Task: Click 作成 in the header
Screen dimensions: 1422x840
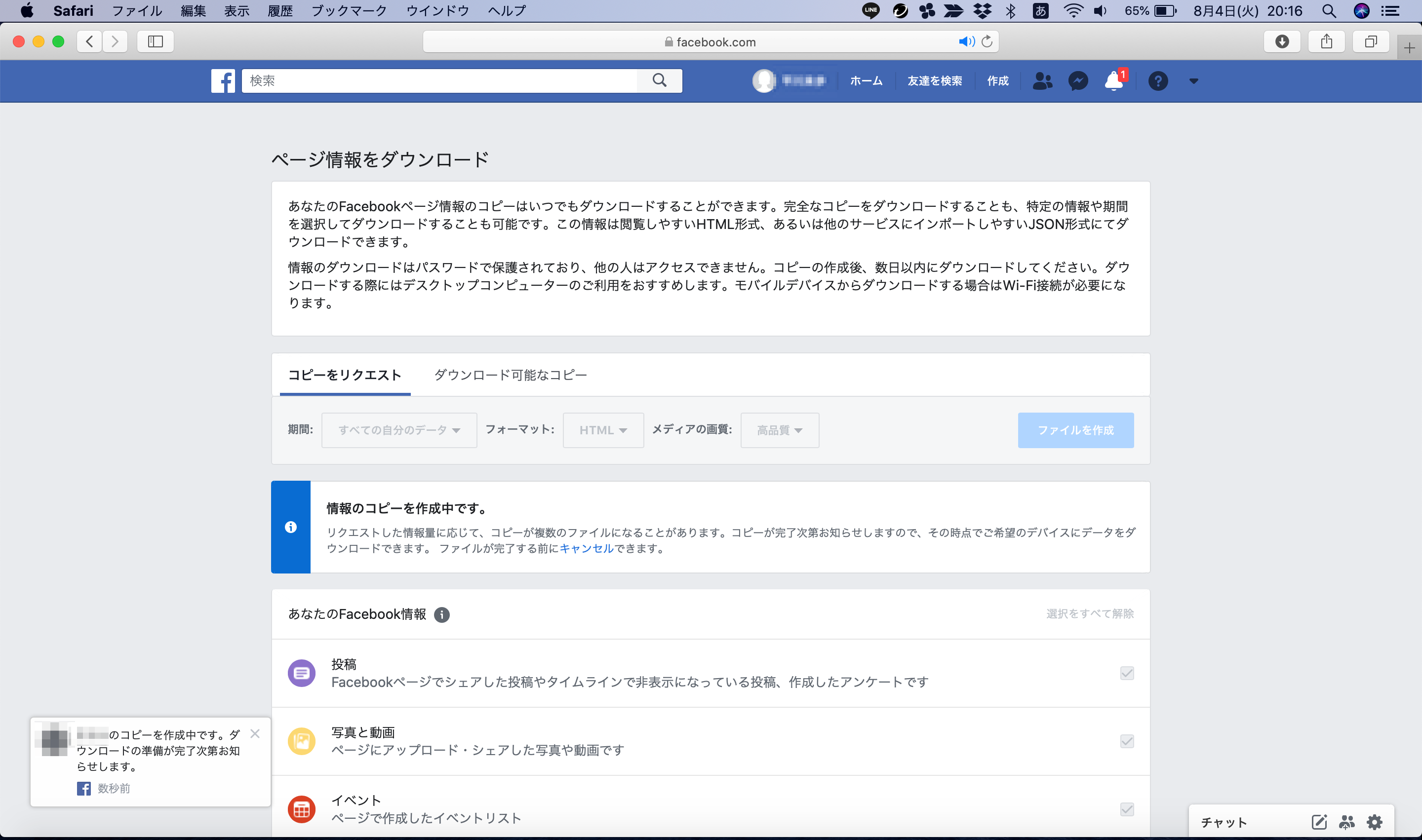Action: point(998,81)
